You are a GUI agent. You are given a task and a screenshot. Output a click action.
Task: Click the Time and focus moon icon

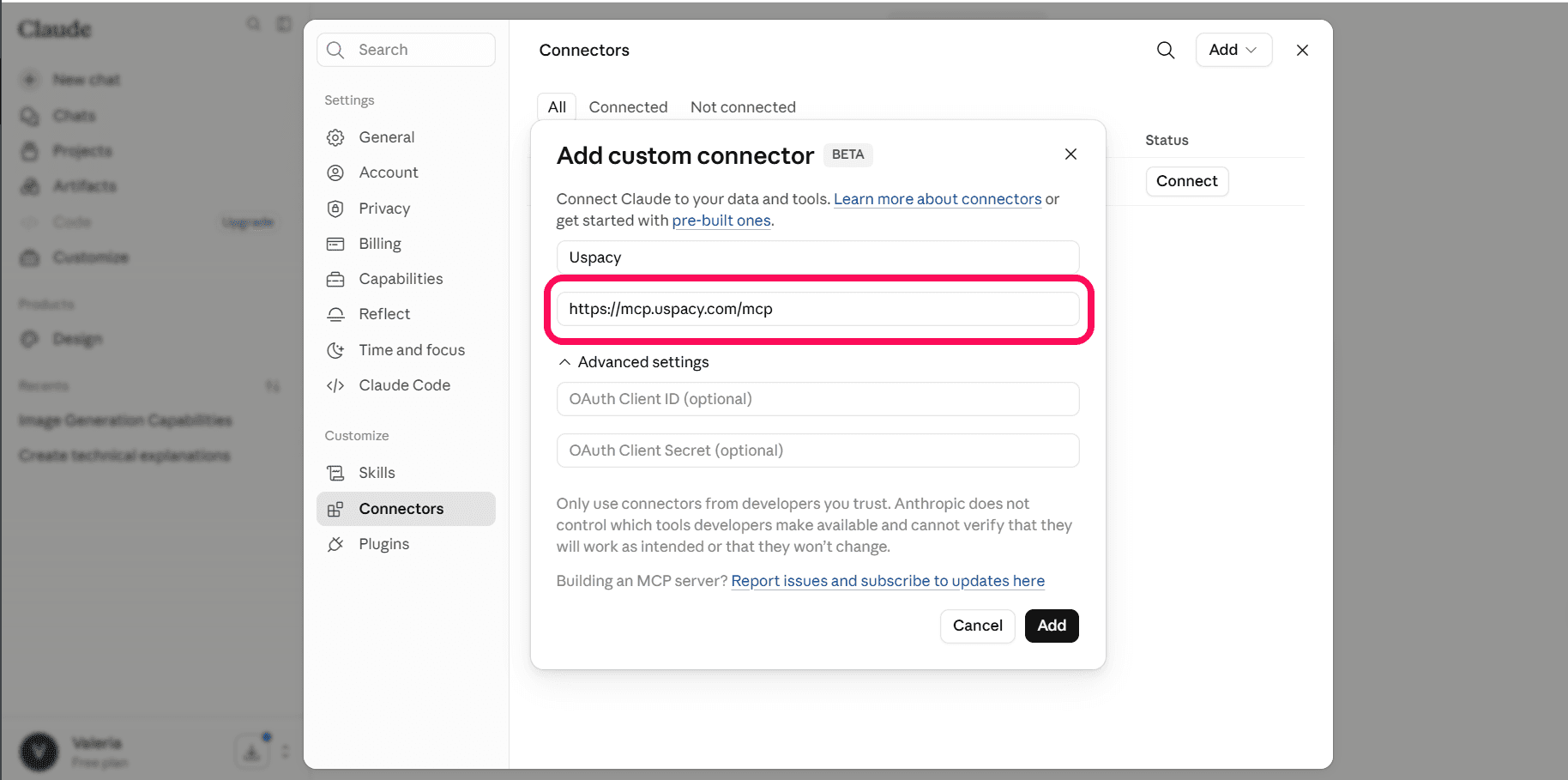335,350
